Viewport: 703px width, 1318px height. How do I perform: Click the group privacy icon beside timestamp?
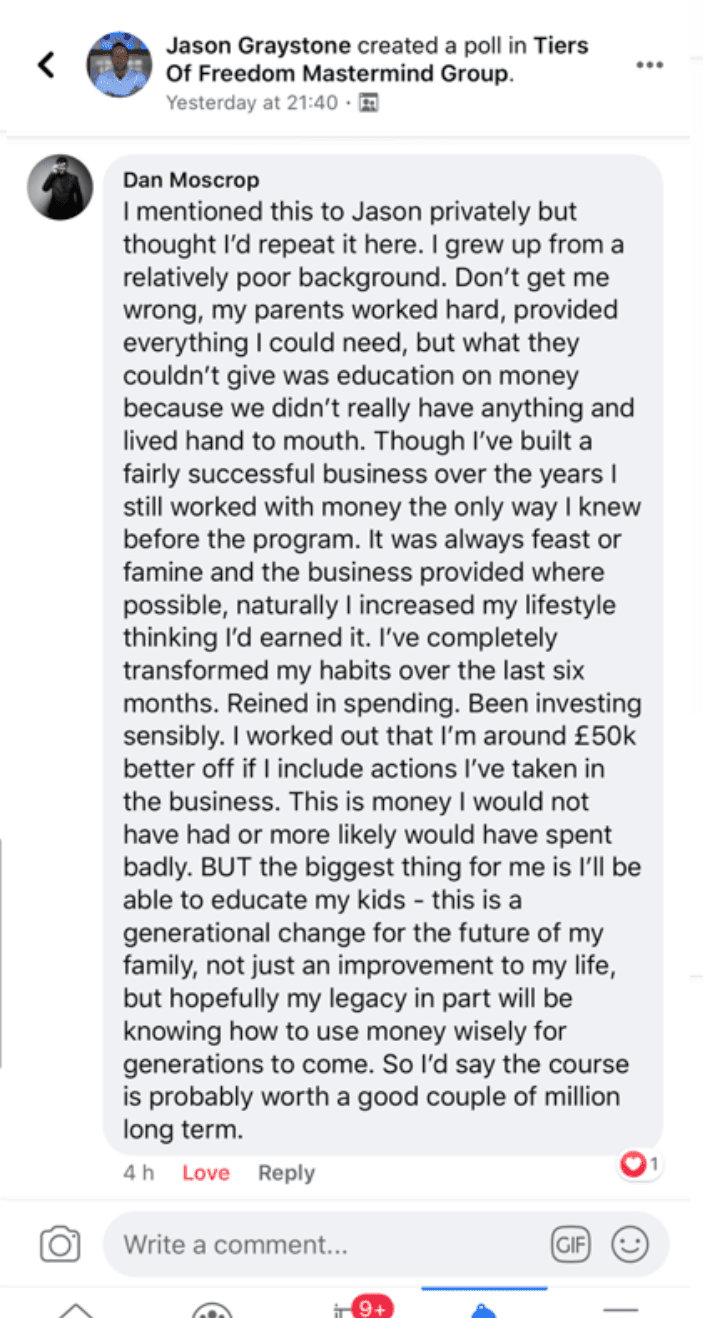(368, 103)
